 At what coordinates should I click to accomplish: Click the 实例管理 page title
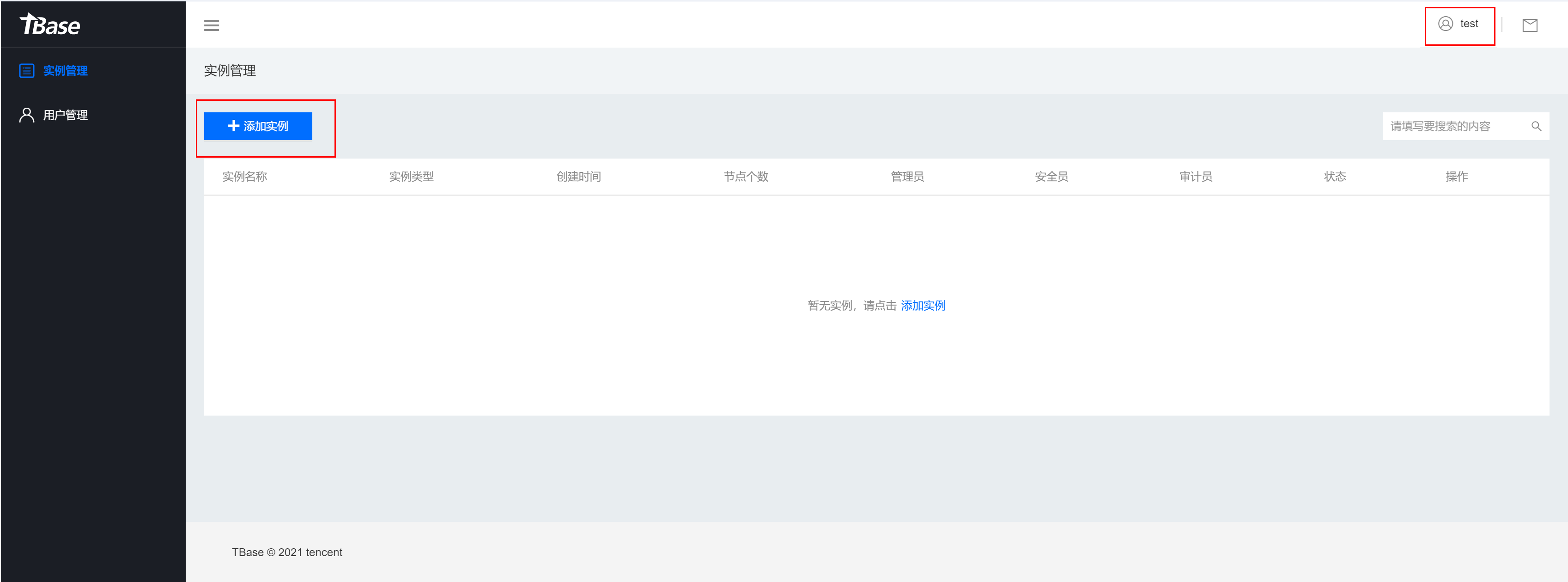(230, 71)
